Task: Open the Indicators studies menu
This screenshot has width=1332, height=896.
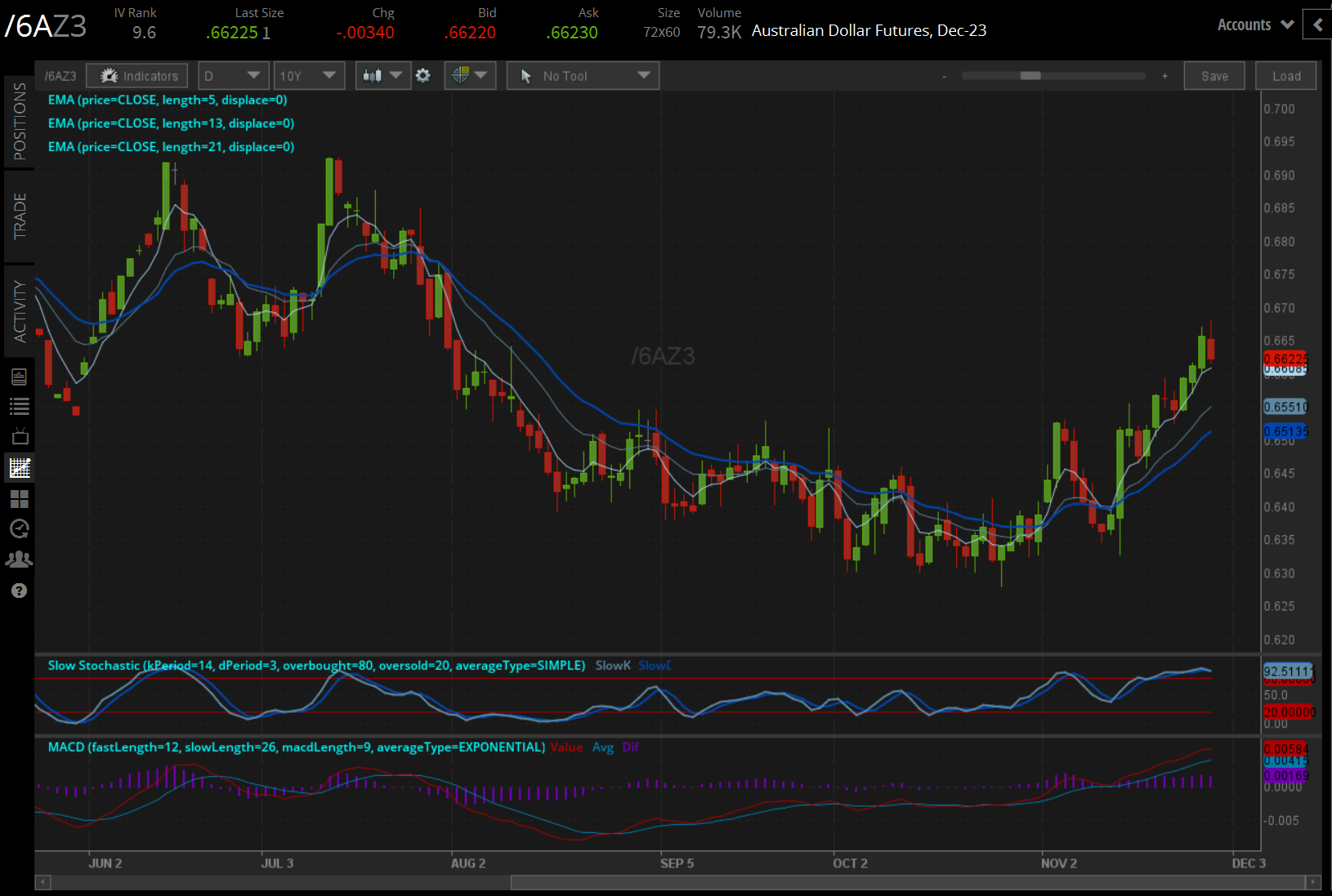Action: (137, 76)
